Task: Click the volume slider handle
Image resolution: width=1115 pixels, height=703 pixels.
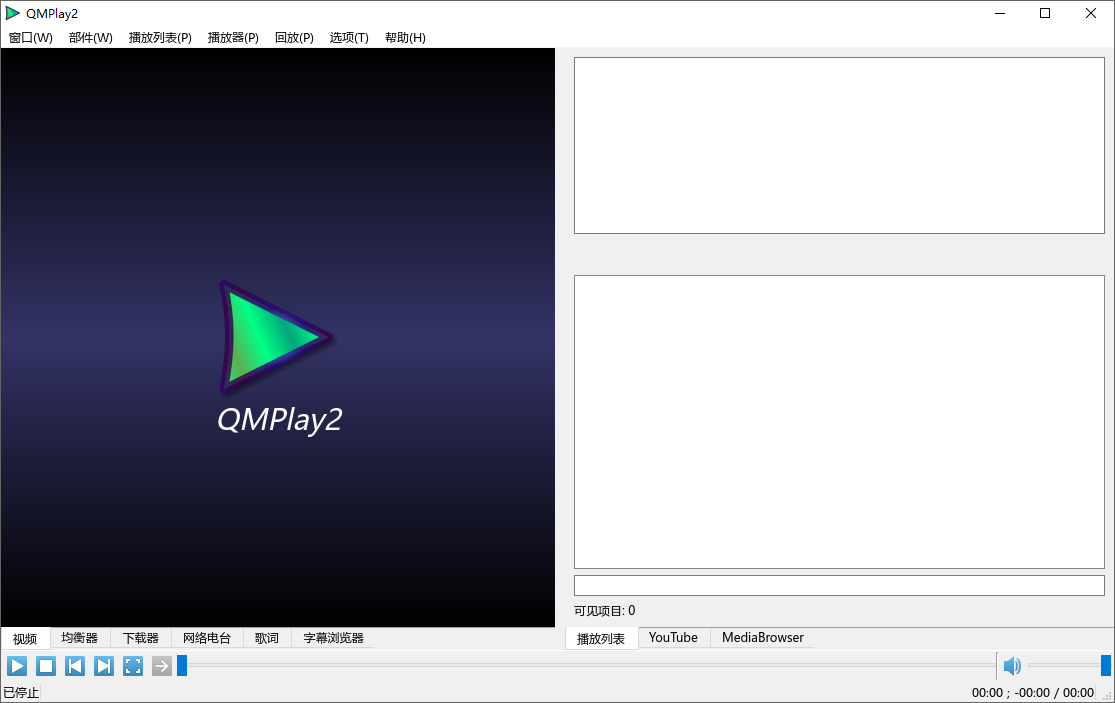Action: coord(1106,666)
